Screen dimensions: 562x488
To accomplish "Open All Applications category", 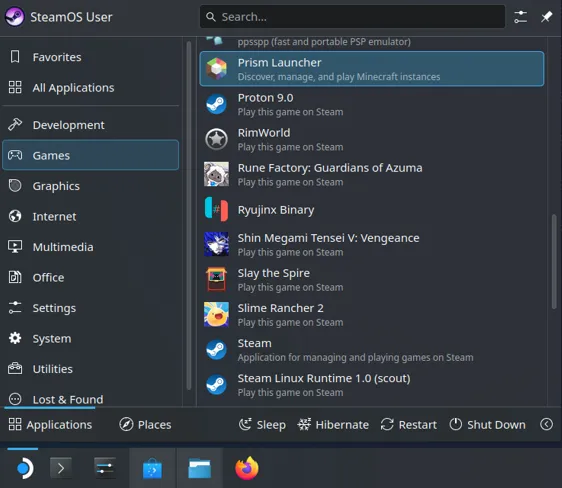I will [90, 87].
